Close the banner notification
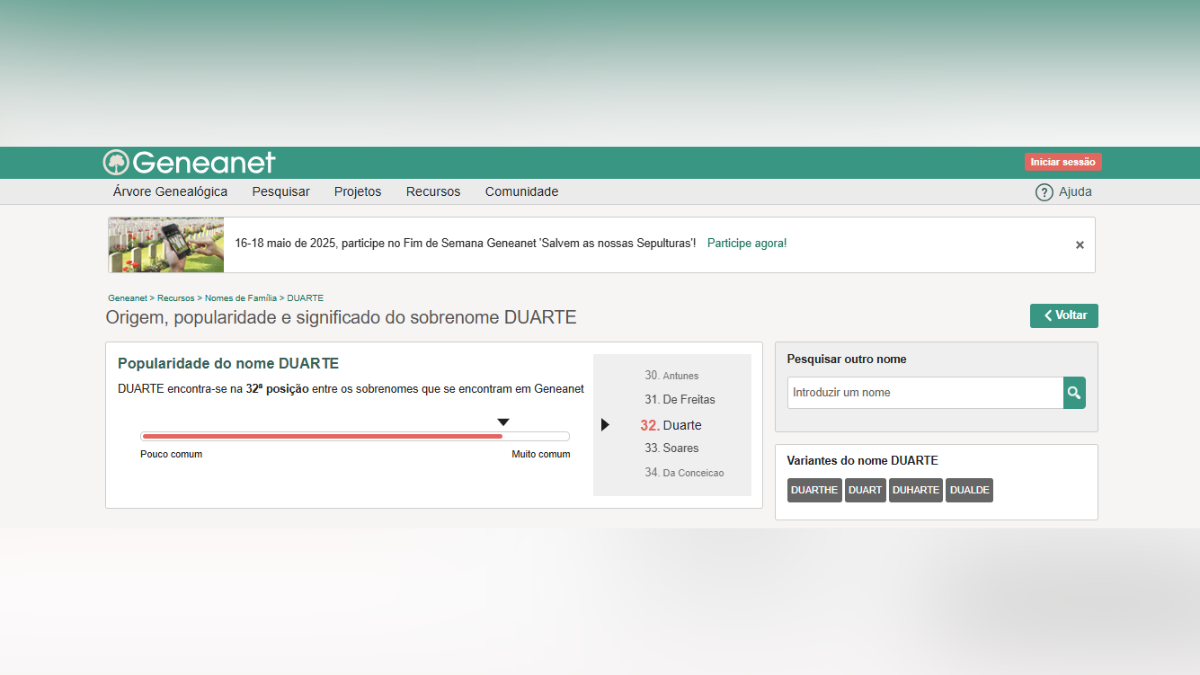The height and width of the screenshot is (675, 1200). [x=1079, y=245]
